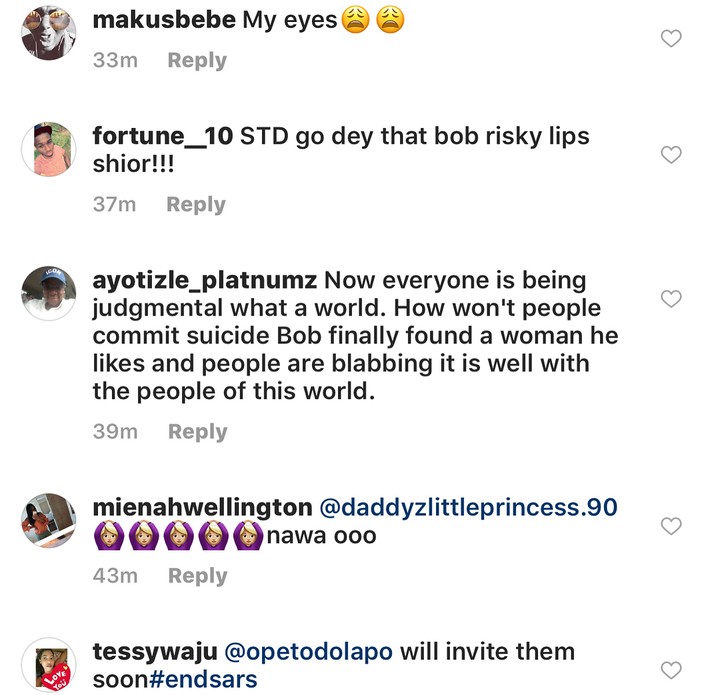Viewport: 720px width, 695px height.
Task: Heart the mienahwellington comment
Action: tap(672, 526)
